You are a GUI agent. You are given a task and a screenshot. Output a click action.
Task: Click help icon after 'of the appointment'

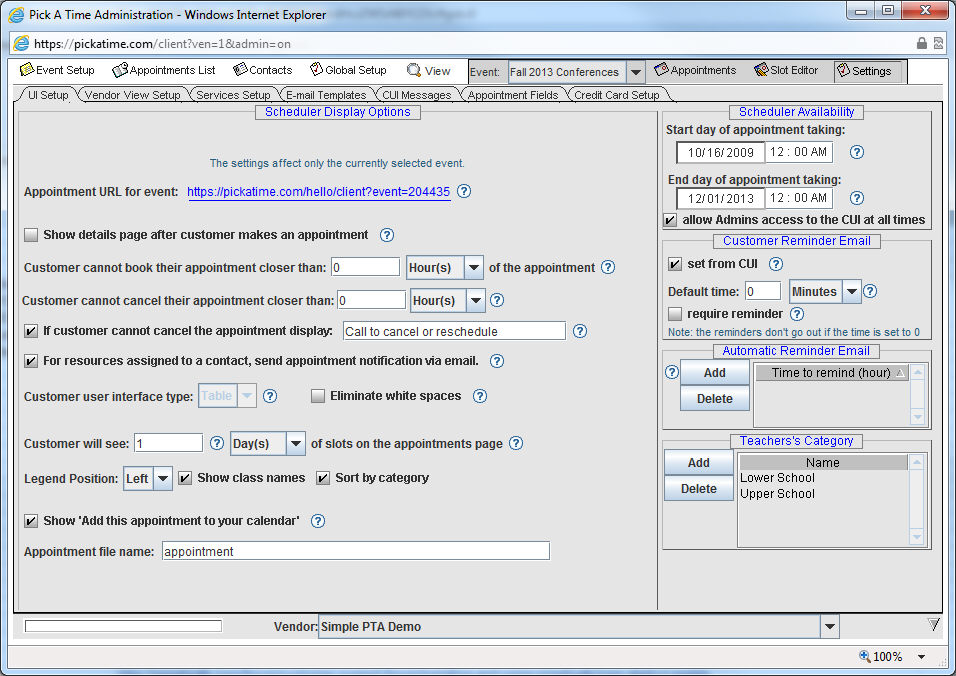[608, 267]
